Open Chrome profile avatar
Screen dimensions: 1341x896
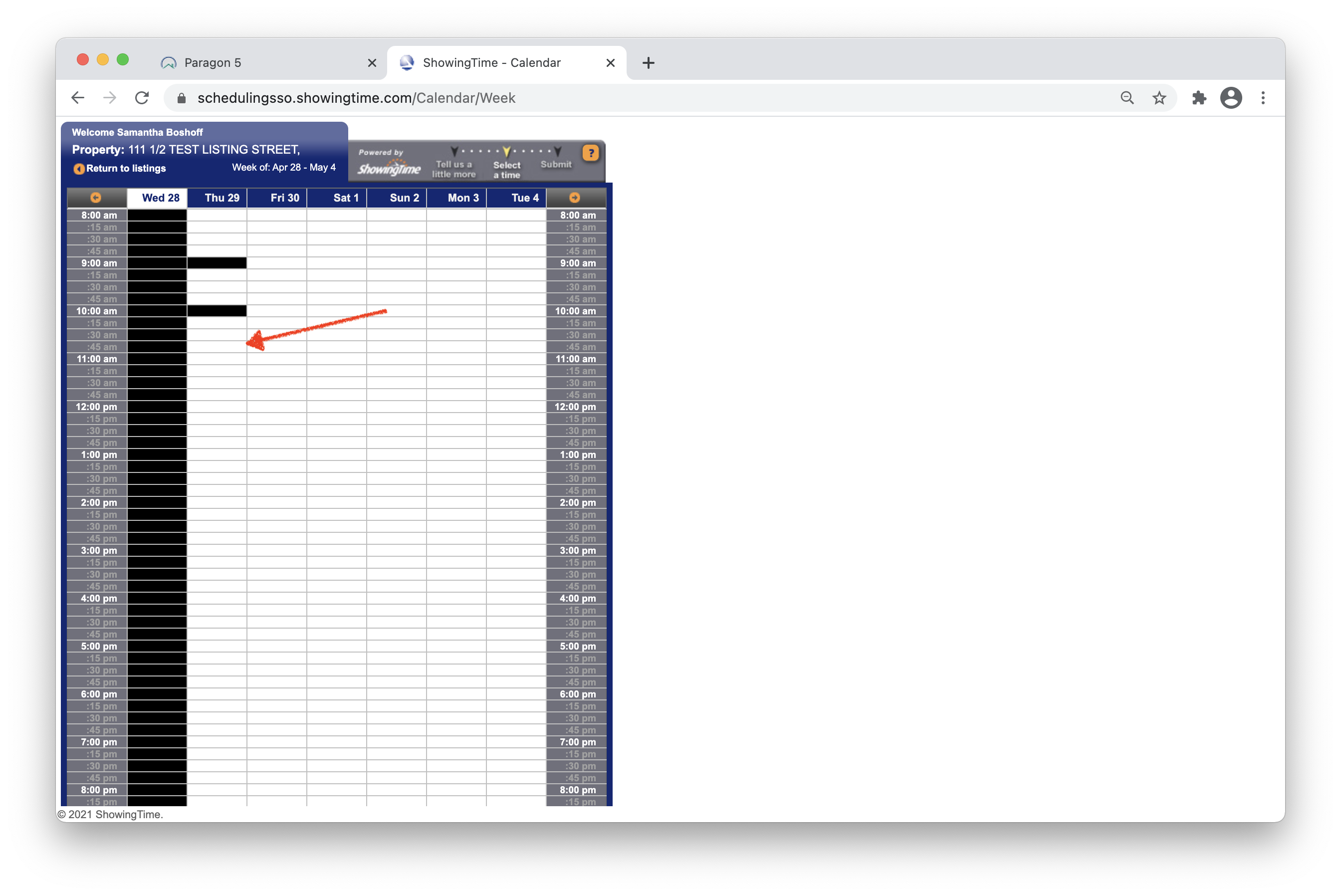click(1231, 98)
